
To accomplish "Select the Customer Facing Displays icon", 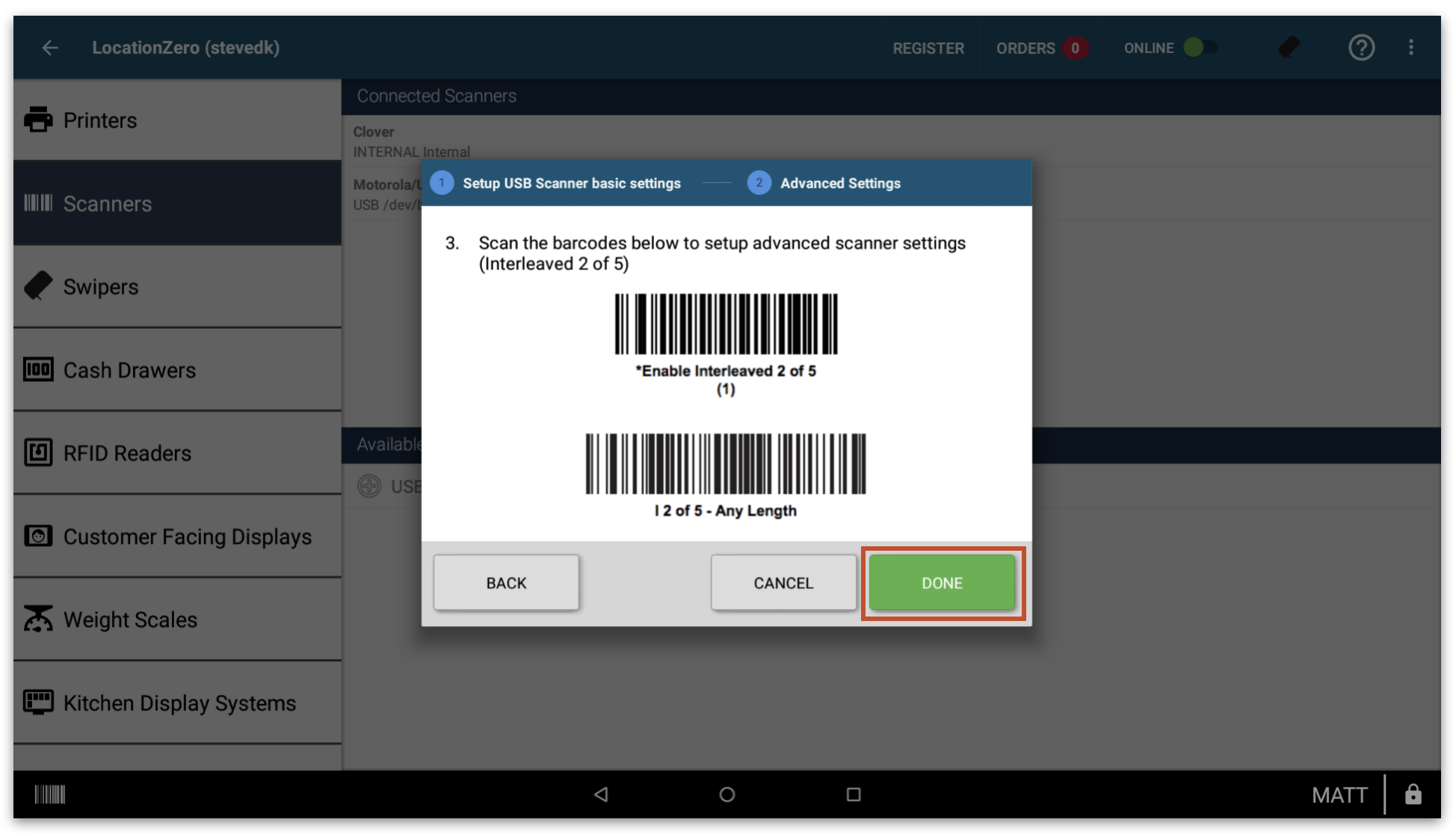I will (38, 536).
